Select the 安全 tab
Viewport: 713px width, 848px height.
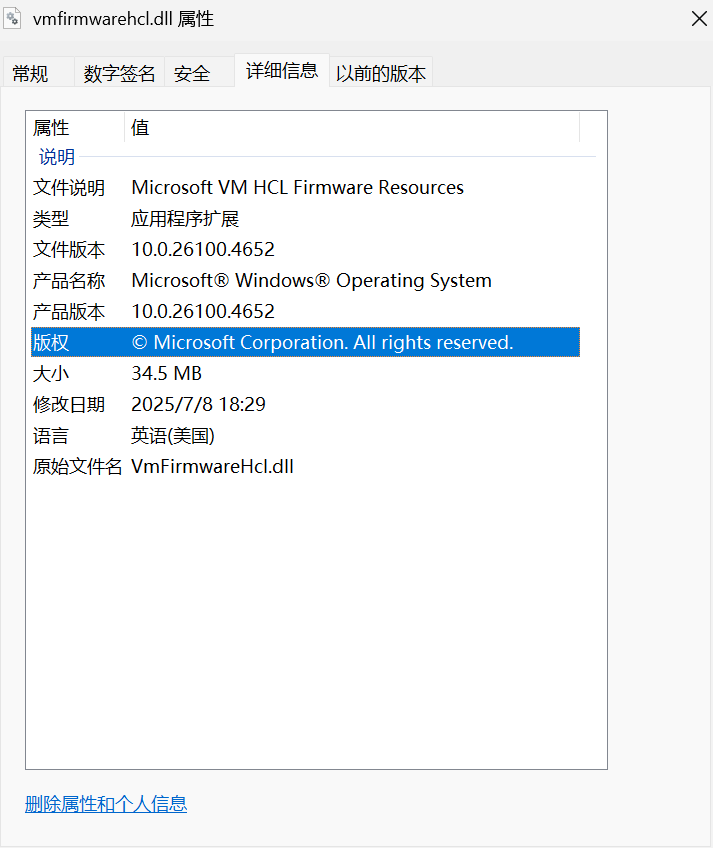pyautogui.click(x=192, y=73)
